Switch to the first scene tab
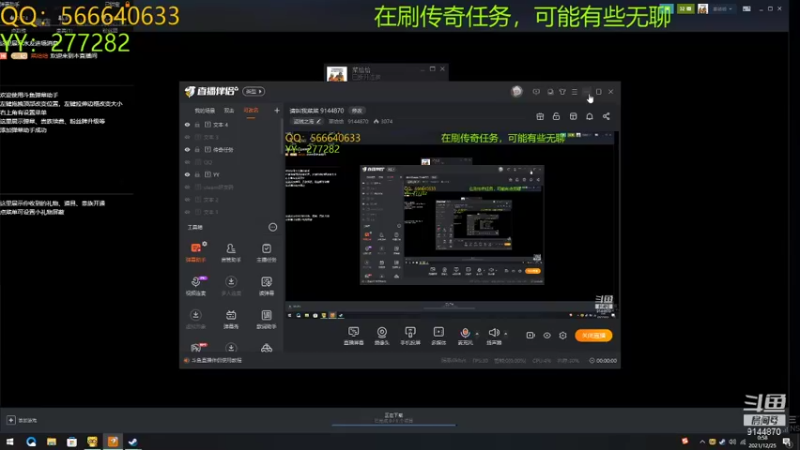The image size is (800, 450). (205, 110)
